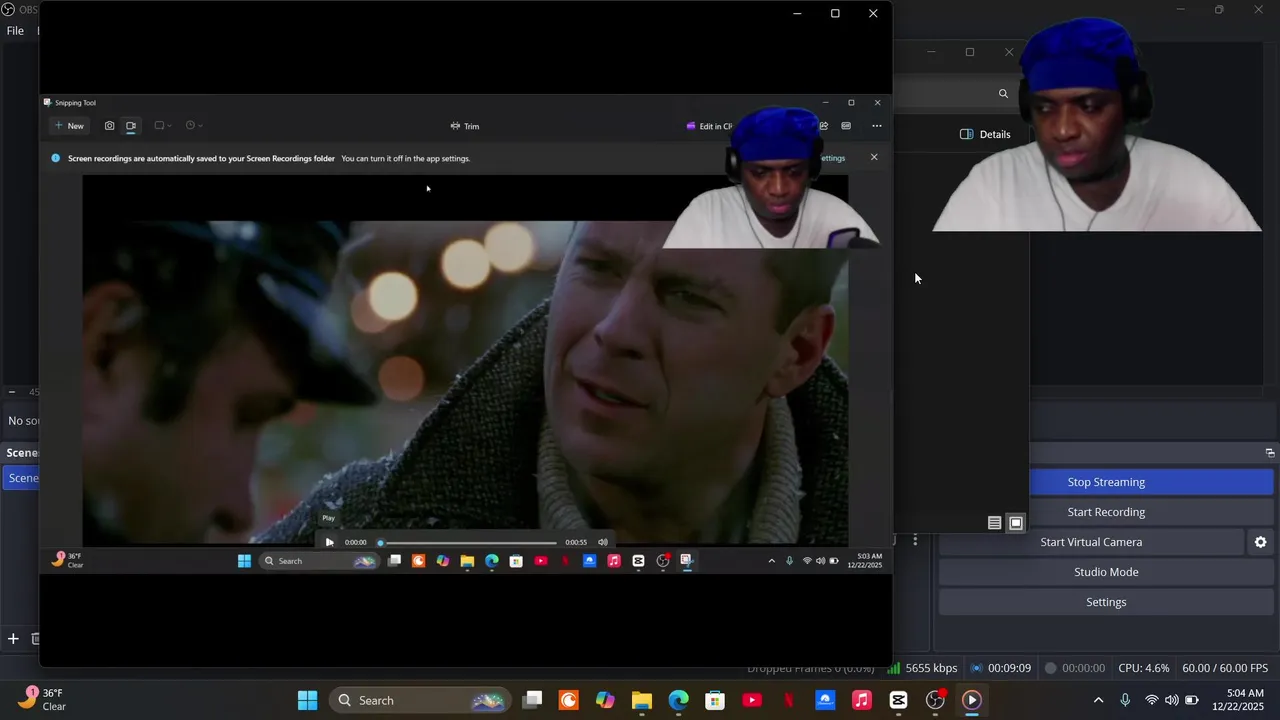1280x720 pixels.
Task: Select camera Snip mode in previewed Snipping Tool
Action: tap(109, 126)
